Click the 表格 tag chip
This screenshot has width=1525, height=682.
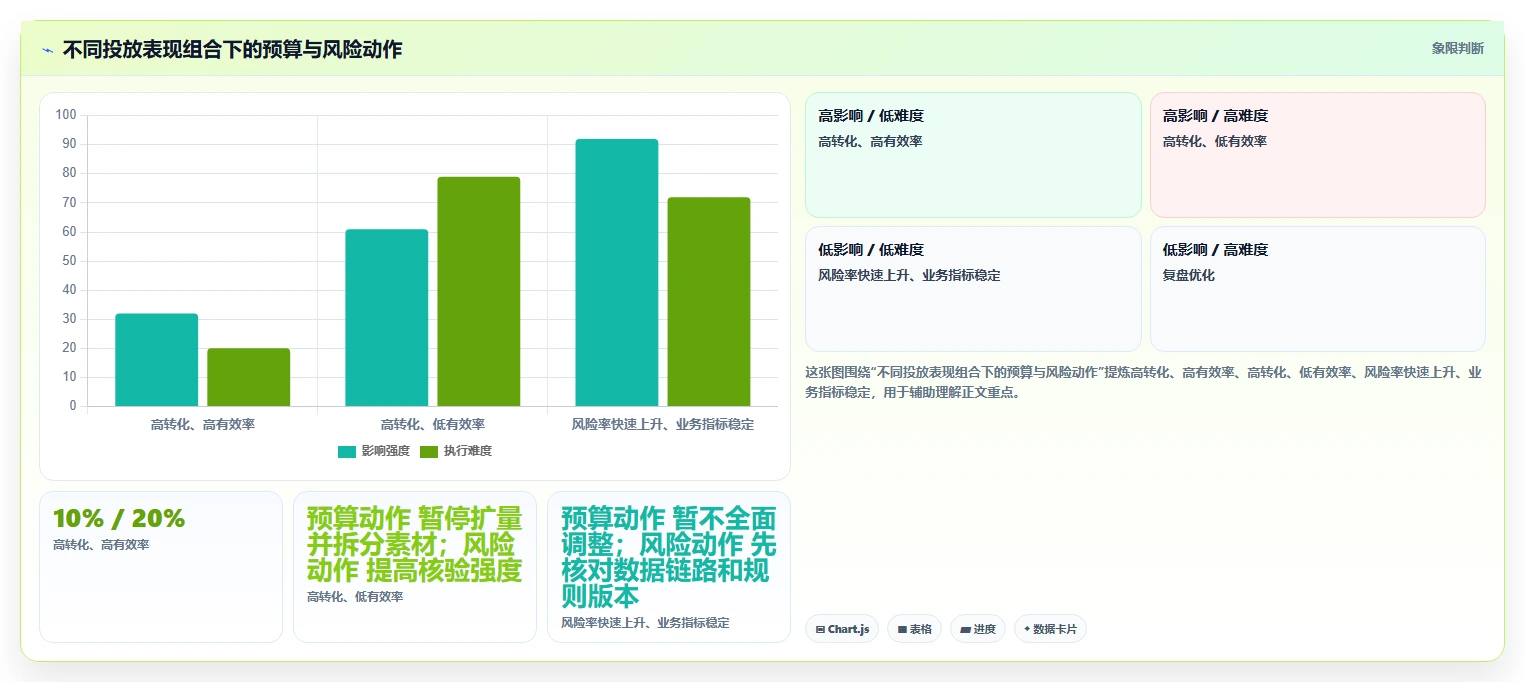click(914, 629)
